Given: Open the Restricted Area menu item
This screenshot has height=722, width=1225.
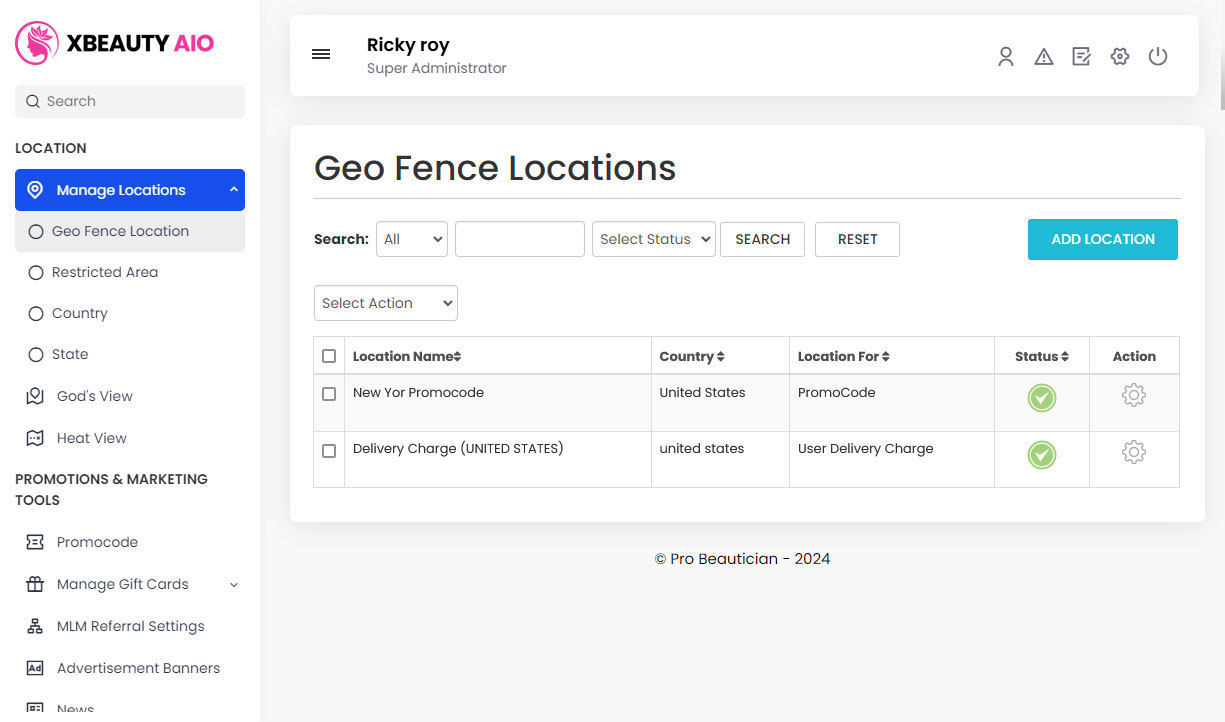Looking at the screenshot, I should click(103, 272).
